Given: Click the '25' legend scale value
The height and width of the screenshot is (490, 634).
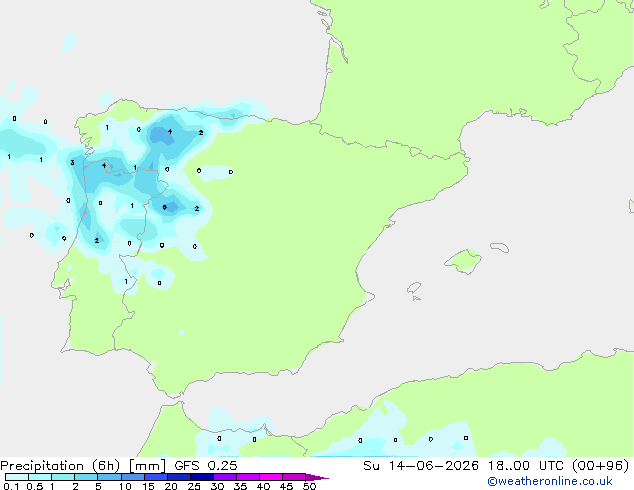Looking at the screenshot, I should [x=194, y=486].
